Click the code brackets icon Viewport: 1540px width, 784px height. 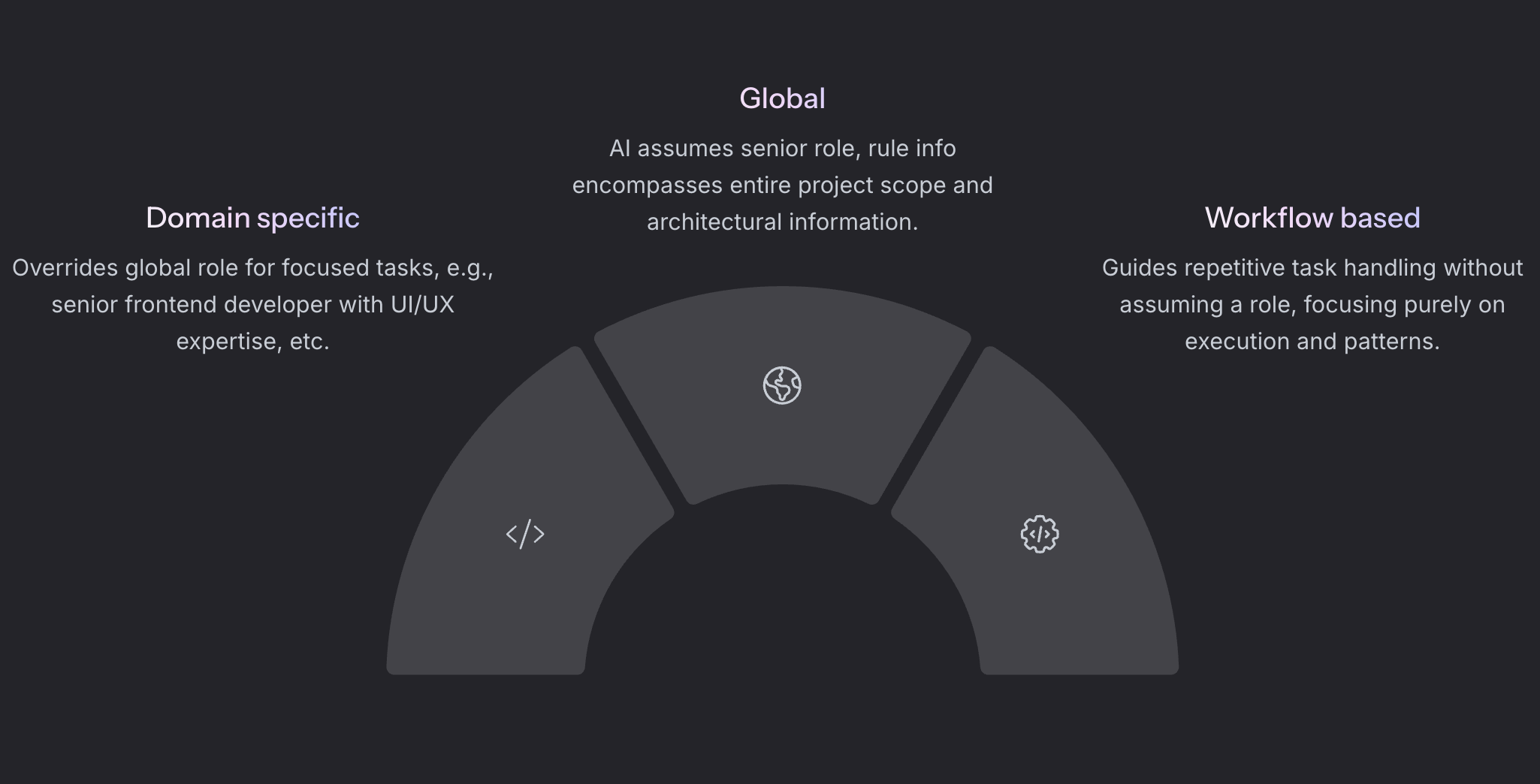[x=525, y=534]
